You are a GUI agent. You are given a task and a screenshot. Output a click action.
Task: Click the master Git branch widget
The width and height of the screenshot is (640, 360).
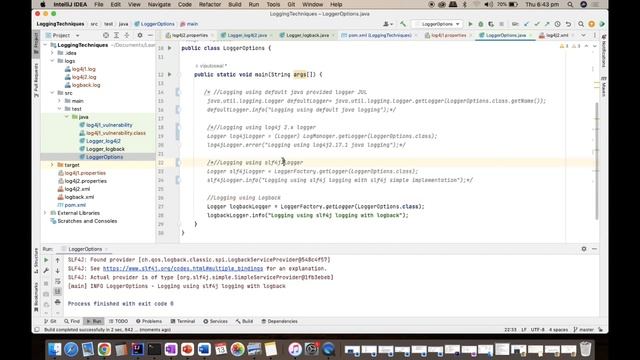[x=583, y=329]
